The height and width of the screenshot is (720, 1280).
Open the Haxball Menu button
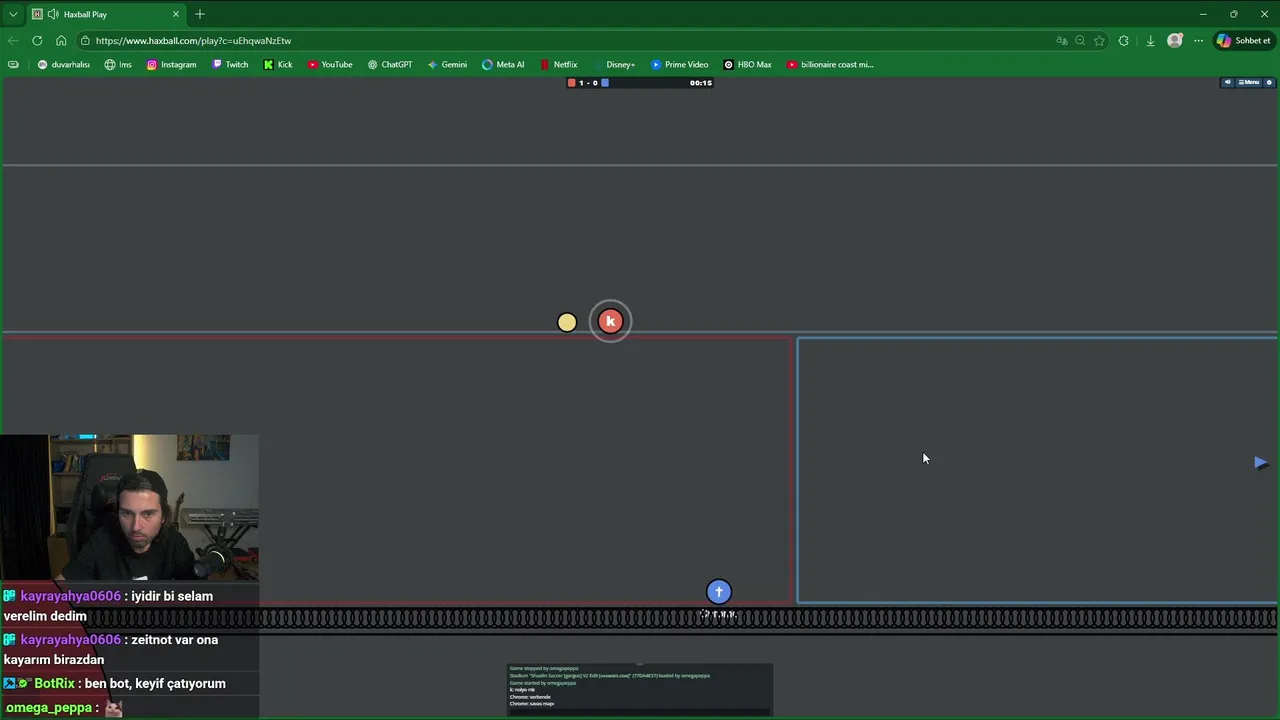click(1249, 83)
